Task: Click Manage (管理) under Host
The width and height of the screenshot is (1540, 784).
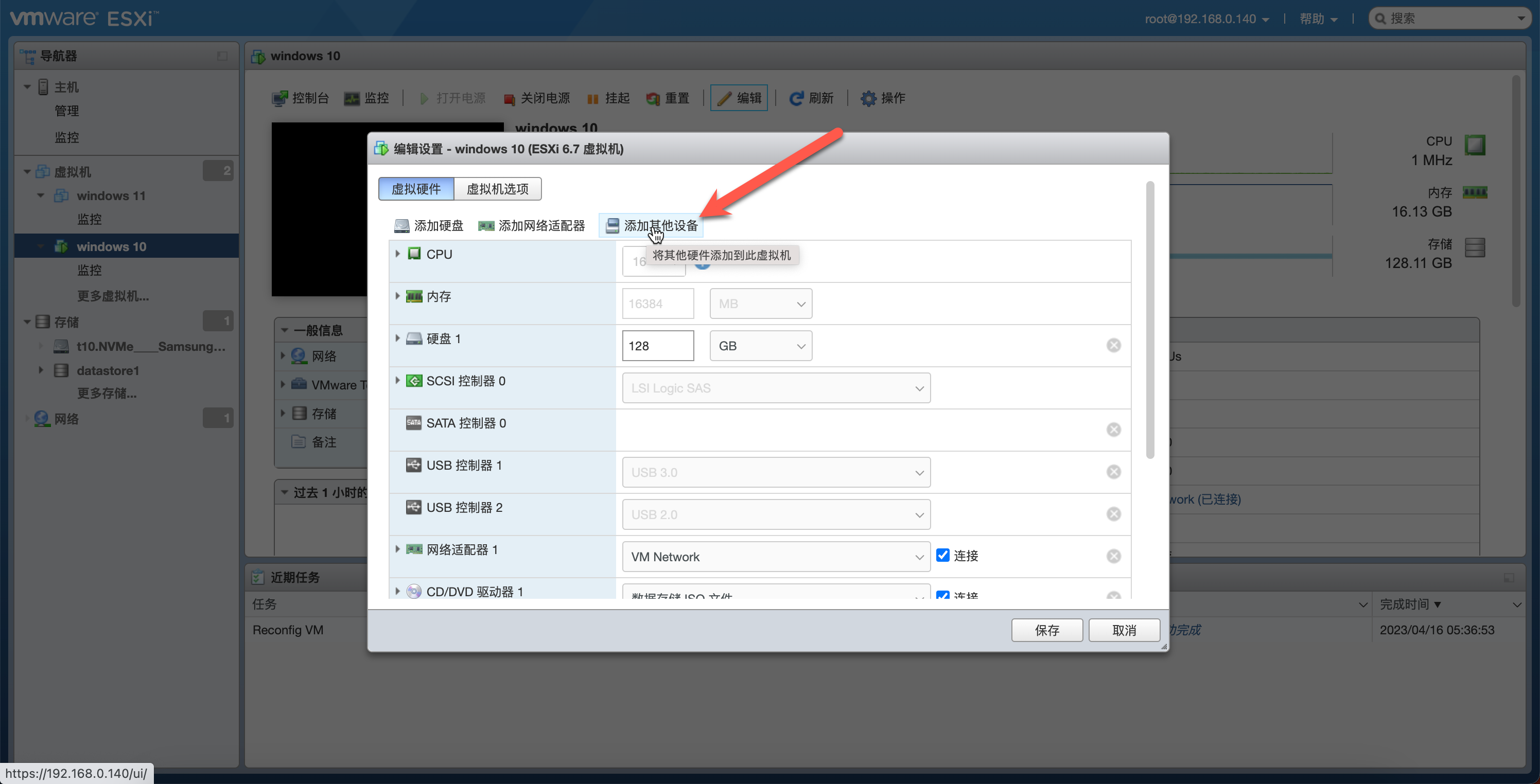Action: click(66, 111)
